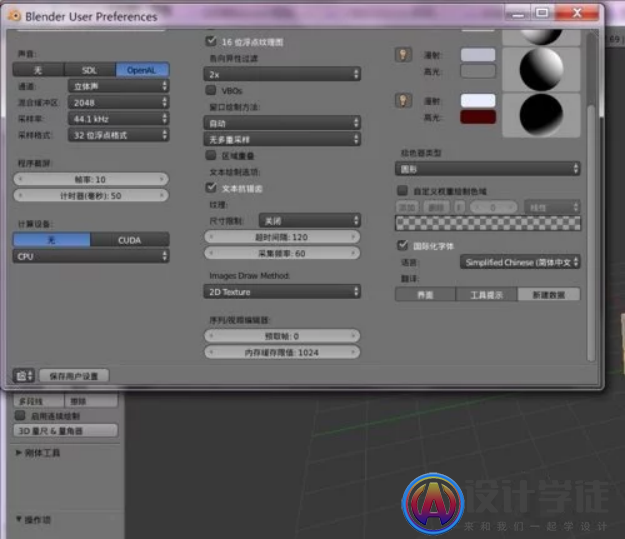Enable the VBOs checkbox
This screenshot has width=625, height=539.
pos(211,90)
